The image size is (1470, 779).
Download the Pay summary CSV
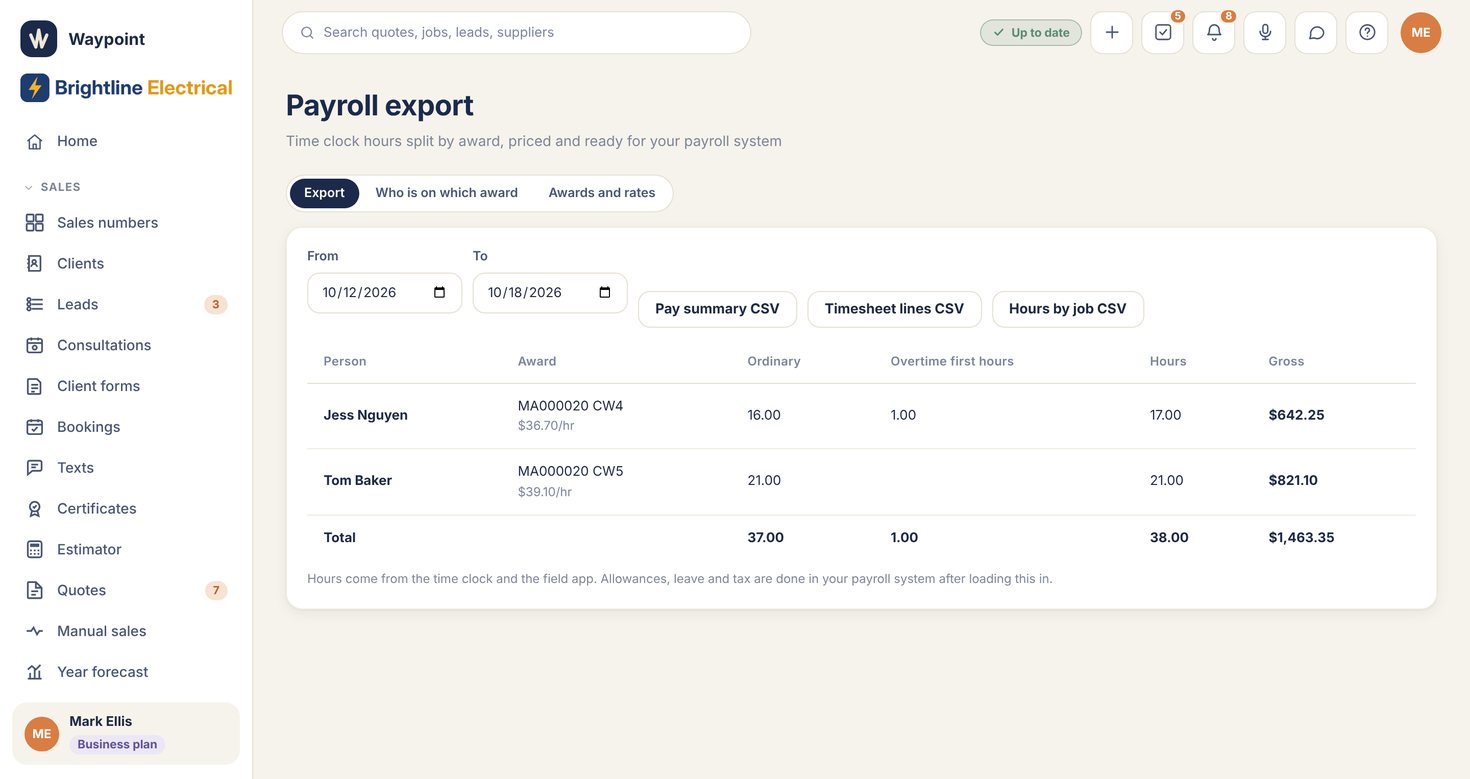(717, 309)
